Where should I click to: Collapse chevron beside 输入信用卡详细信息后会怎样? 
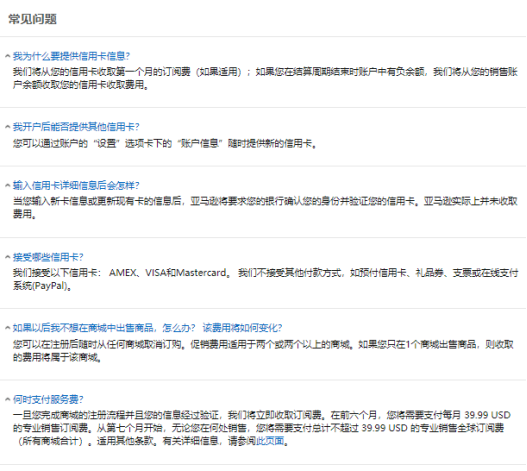(7, 185)
